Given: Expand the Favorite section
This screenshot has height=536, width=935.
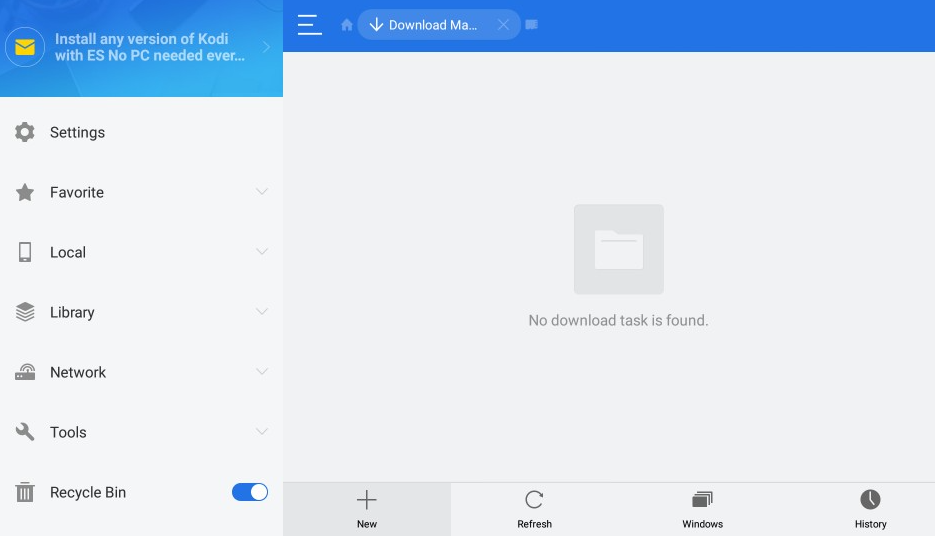Looking at the screenshot, I should click(x=262, y=192).
